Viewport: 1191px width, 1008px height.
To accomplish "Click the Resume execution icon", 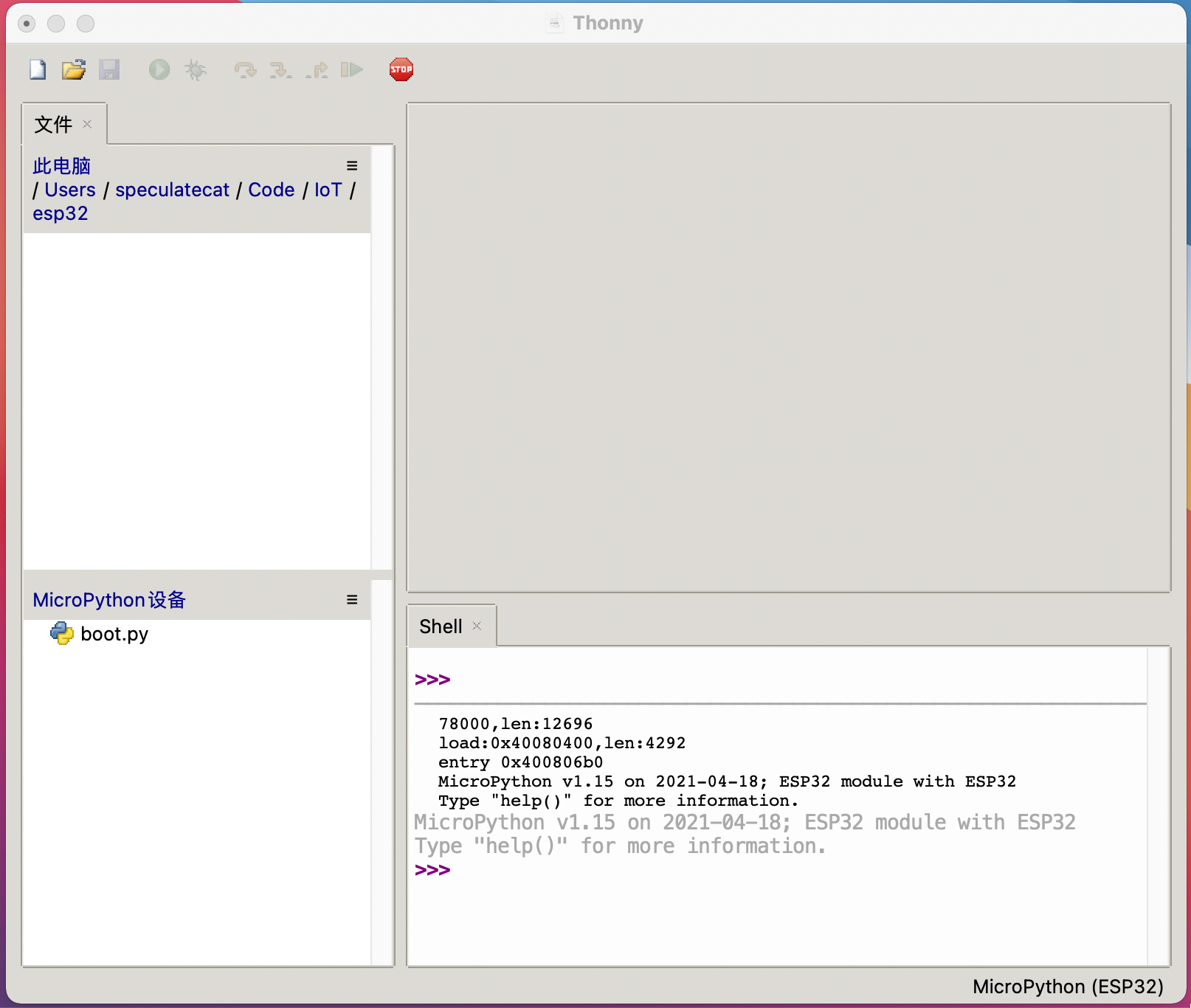I will coord(353,69).
